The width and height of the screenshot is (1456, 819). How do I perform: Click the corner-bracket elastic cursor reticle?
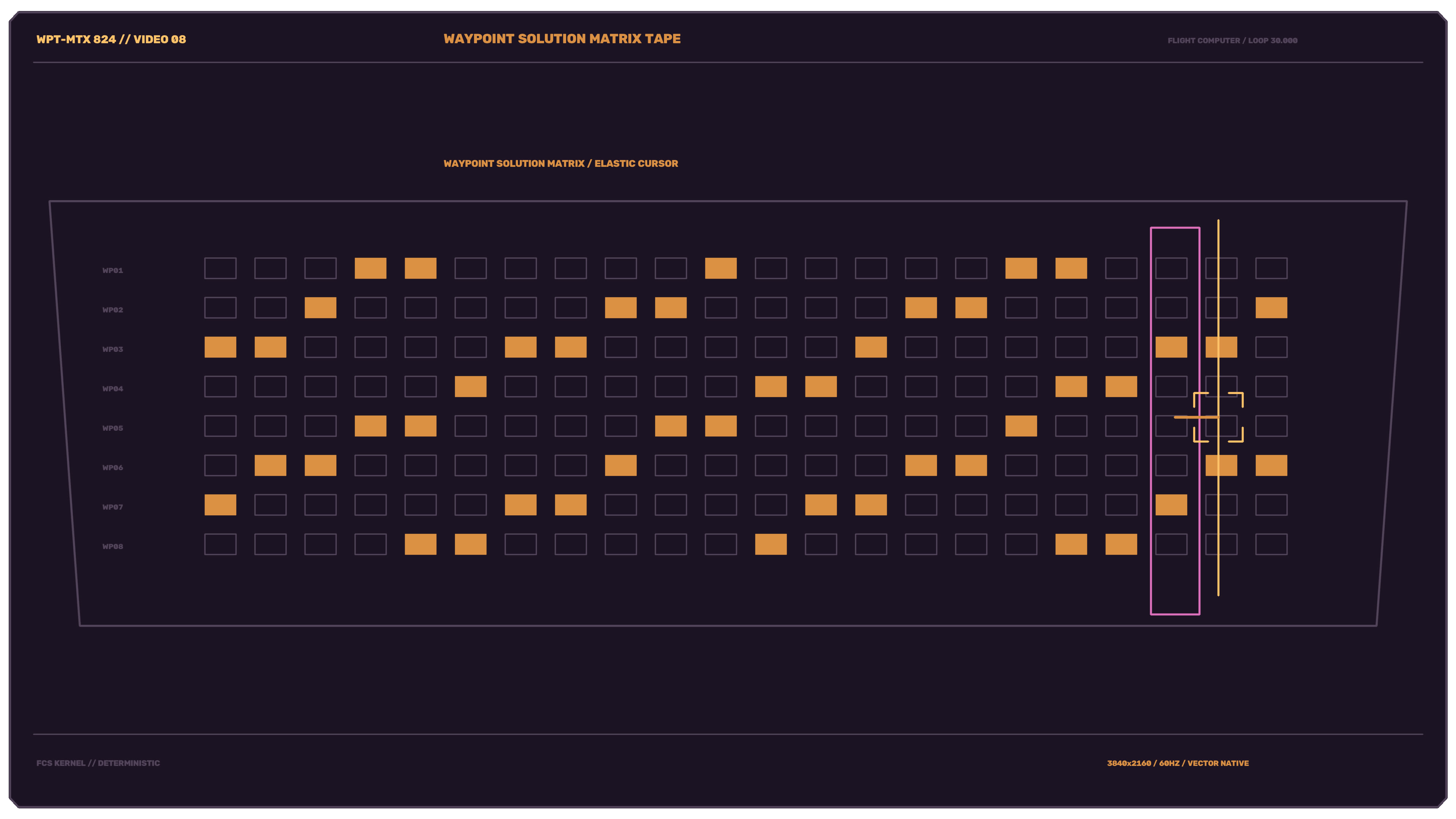pos(1218,417)
